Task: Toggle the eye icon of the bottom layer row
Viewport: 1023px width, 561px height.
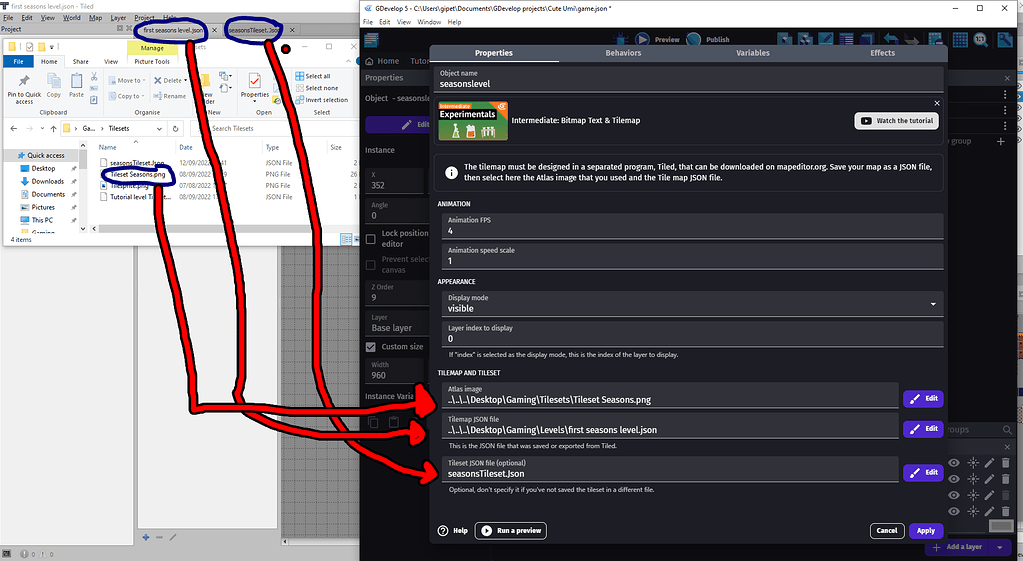Action: pyautogui.click(x=954, y=511)
